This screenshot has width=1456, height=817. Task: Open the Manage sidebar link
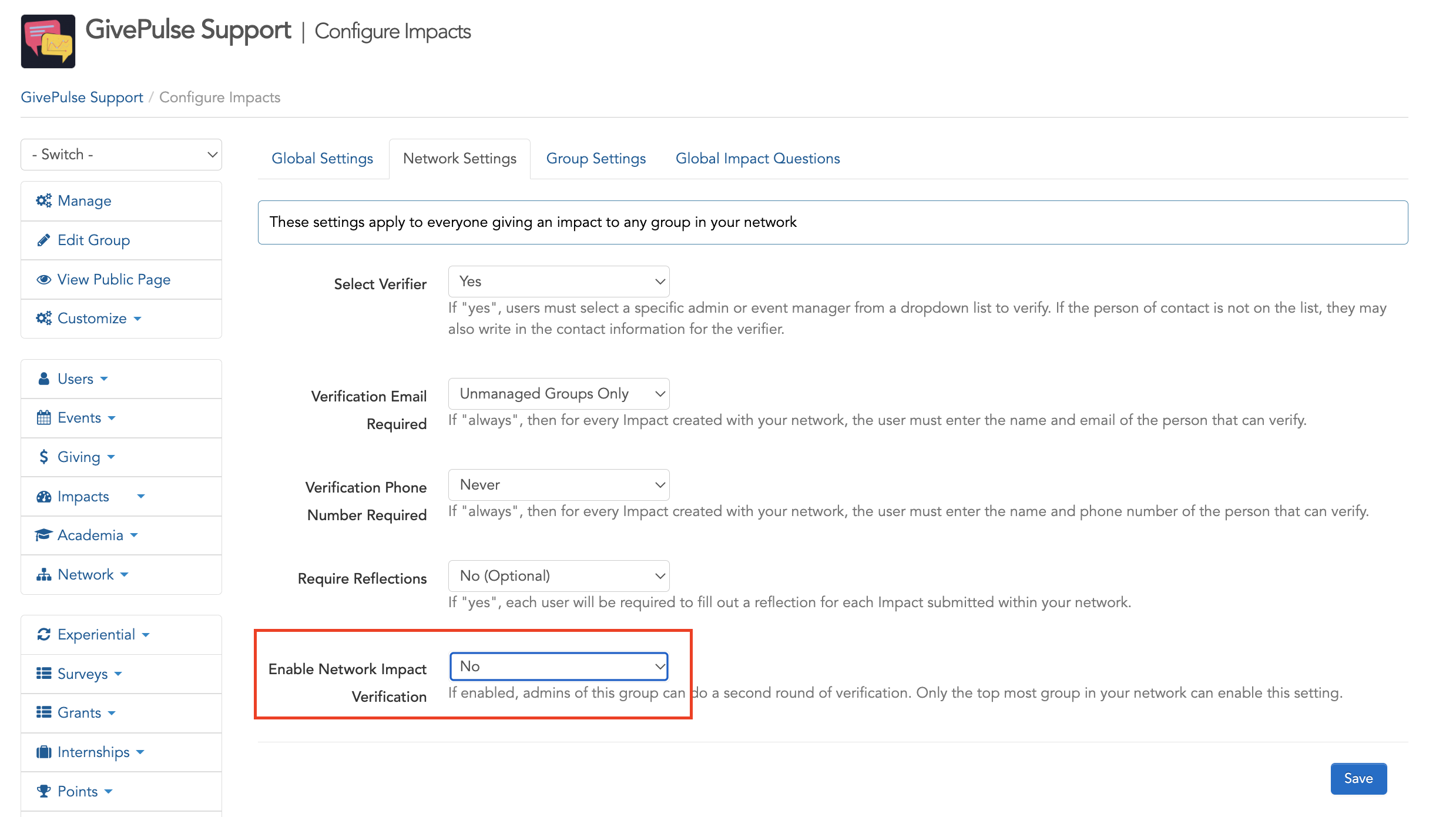121,201
